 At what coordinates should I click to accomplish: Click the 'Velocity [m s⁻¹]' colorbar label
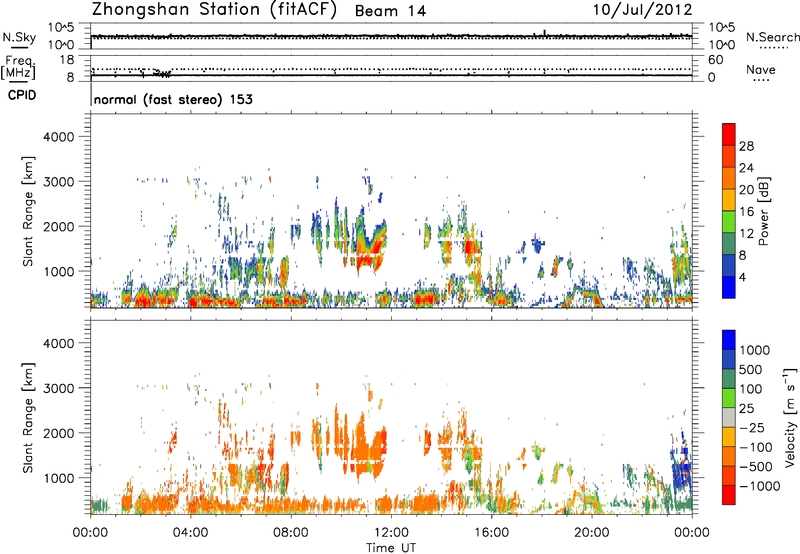click(791, 417)
